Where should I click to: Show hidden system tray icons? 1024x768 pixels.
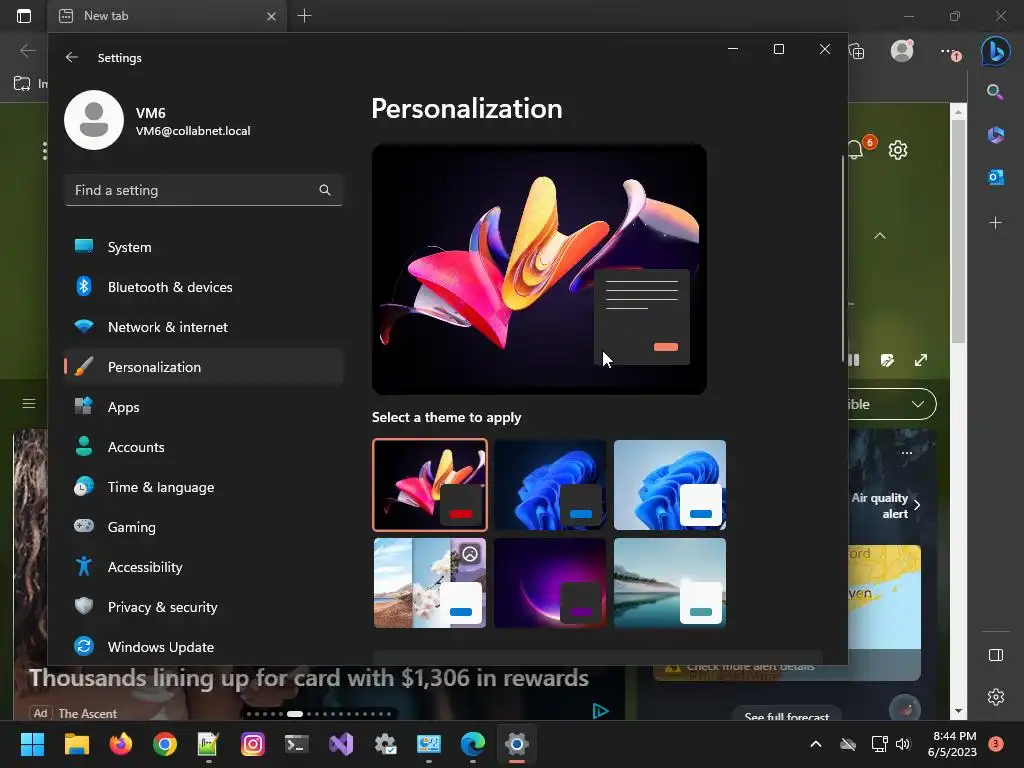click(x=816, y=744)
